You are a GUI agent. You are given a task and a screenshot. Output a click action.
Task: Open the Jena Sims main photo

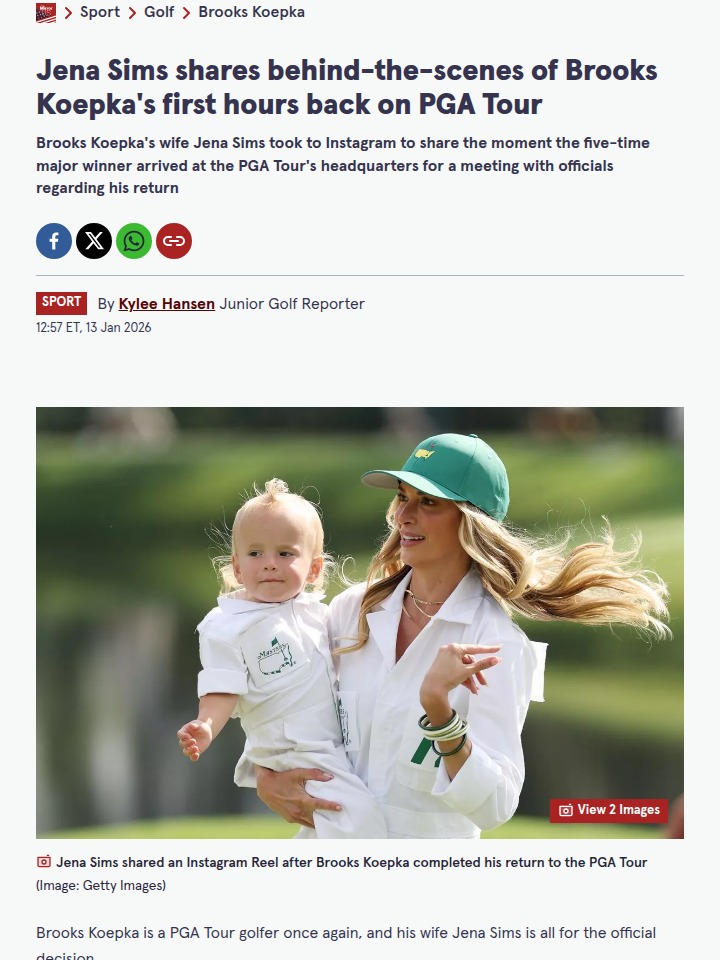point(360,623)
